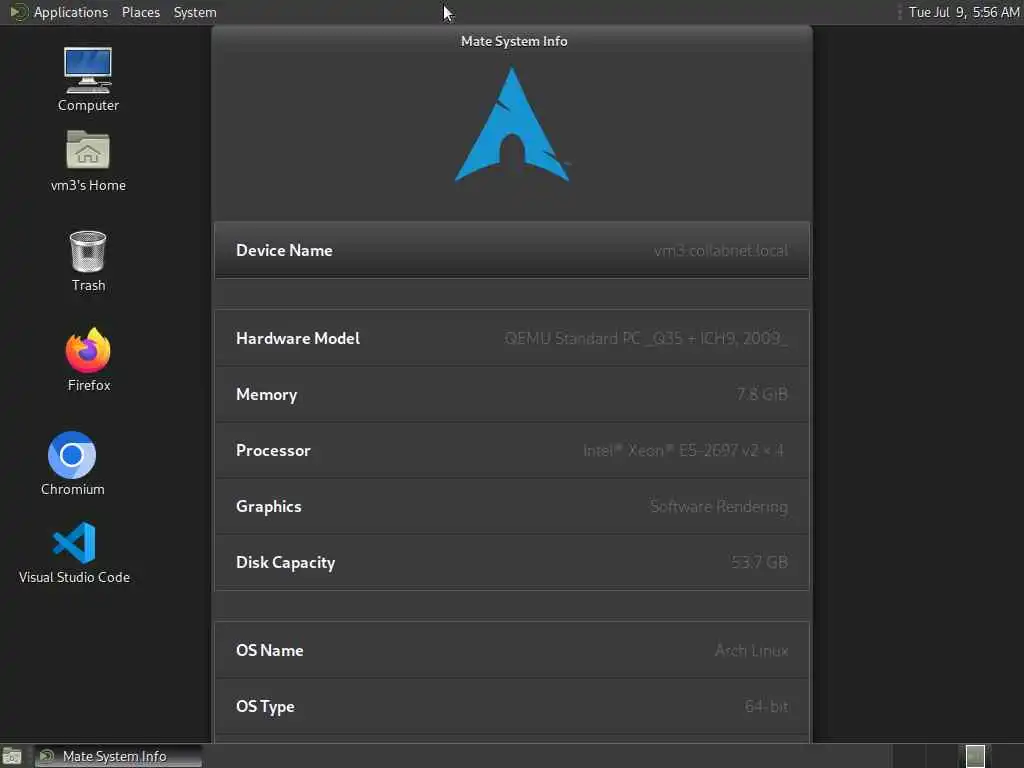
Task: Select the 53.7 GB disk value
Action: tap(759, 562)
